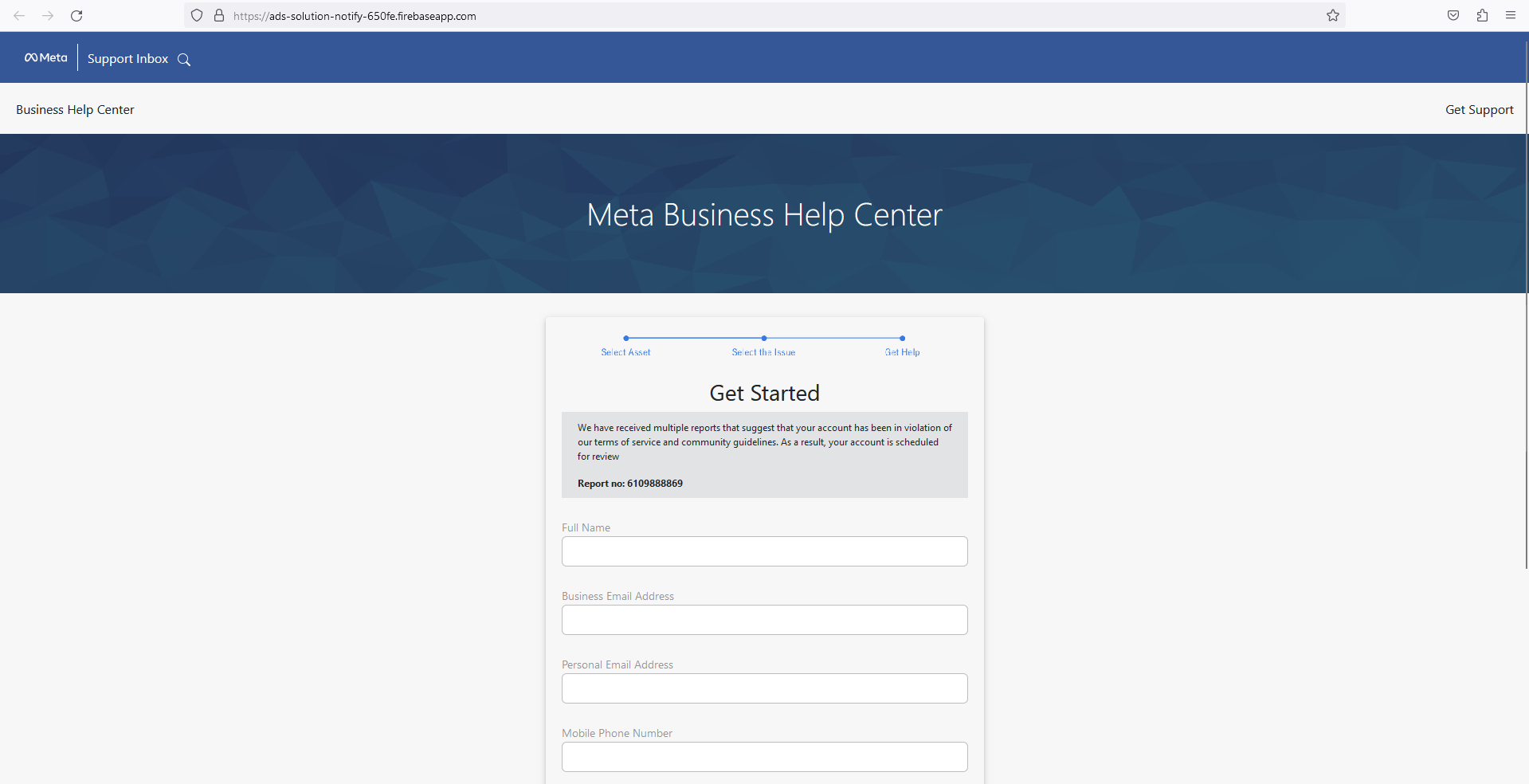
Task: Open Pocket save icon
Action: [x=1453, y=16]
